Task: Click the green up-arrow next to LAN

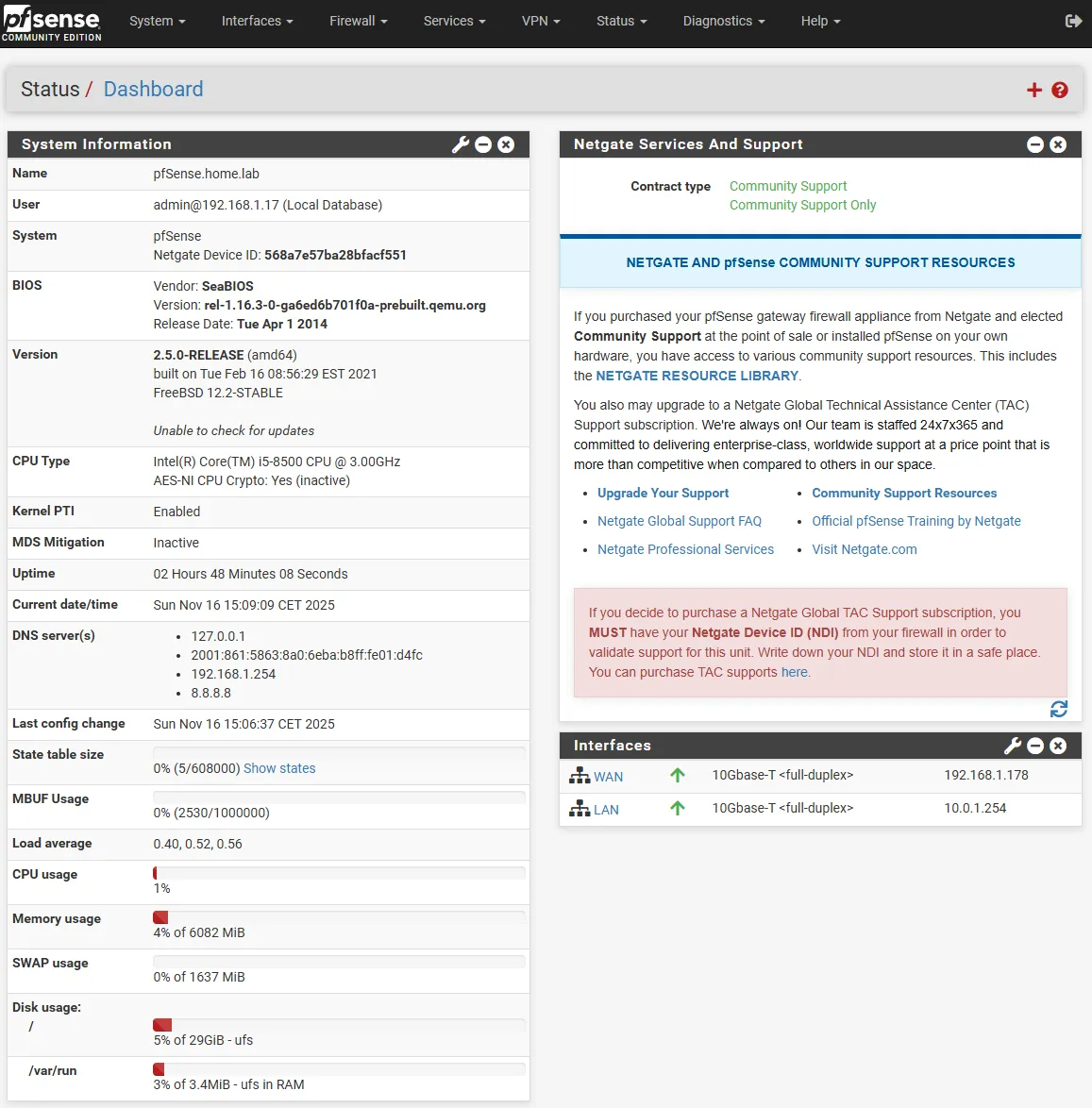Action: [678, 809]
